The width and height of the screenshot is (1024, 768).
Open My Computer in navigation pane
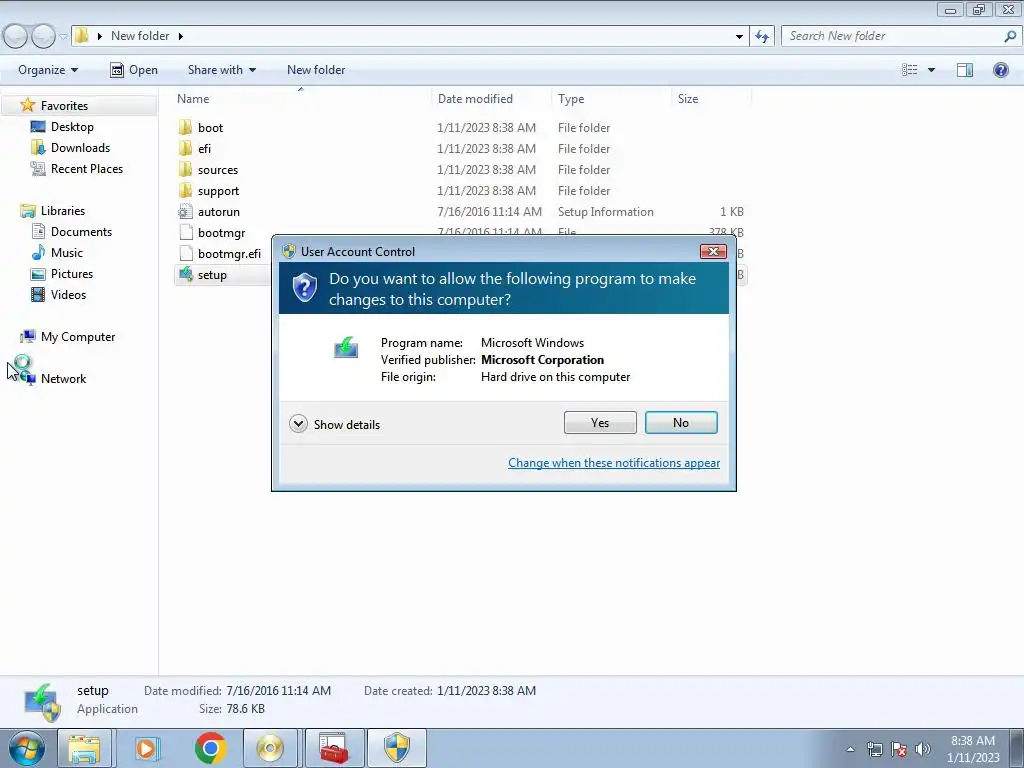(x=78, y=337)
